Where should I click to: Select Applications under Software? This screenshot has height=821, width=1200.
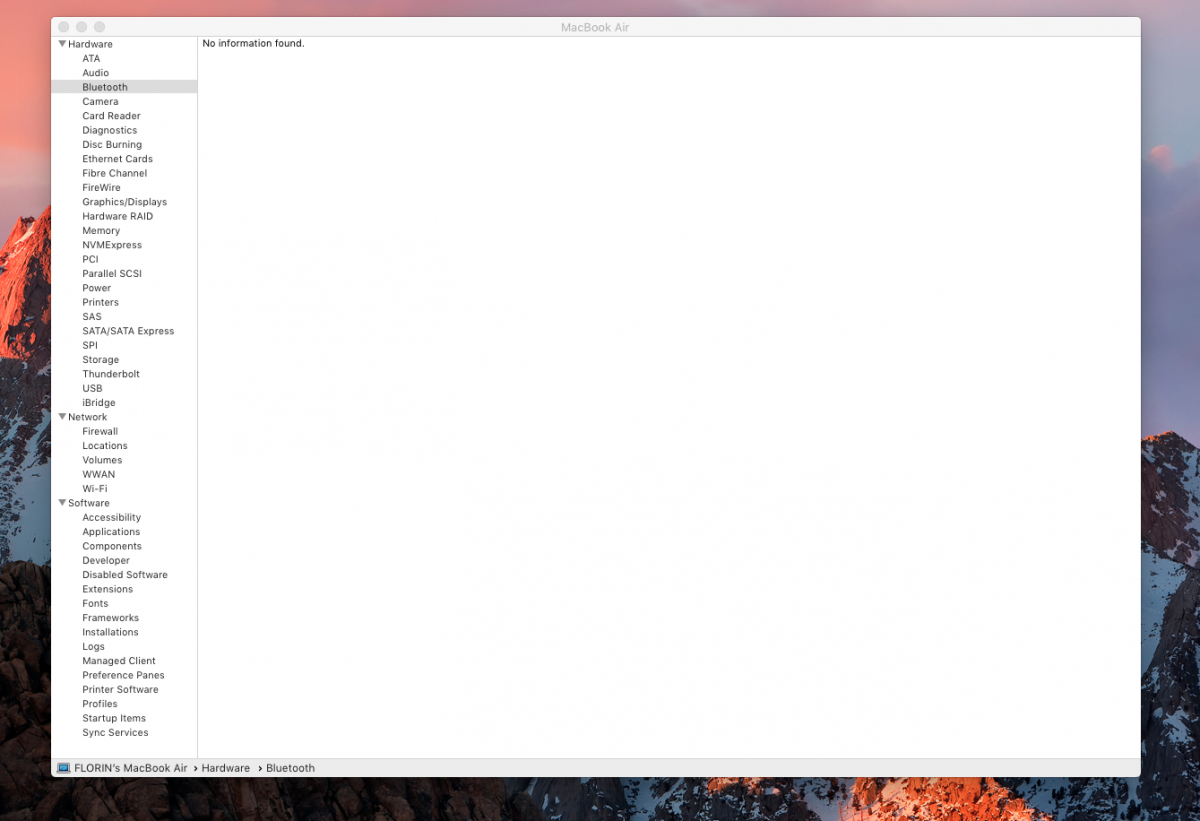[111, 532]
